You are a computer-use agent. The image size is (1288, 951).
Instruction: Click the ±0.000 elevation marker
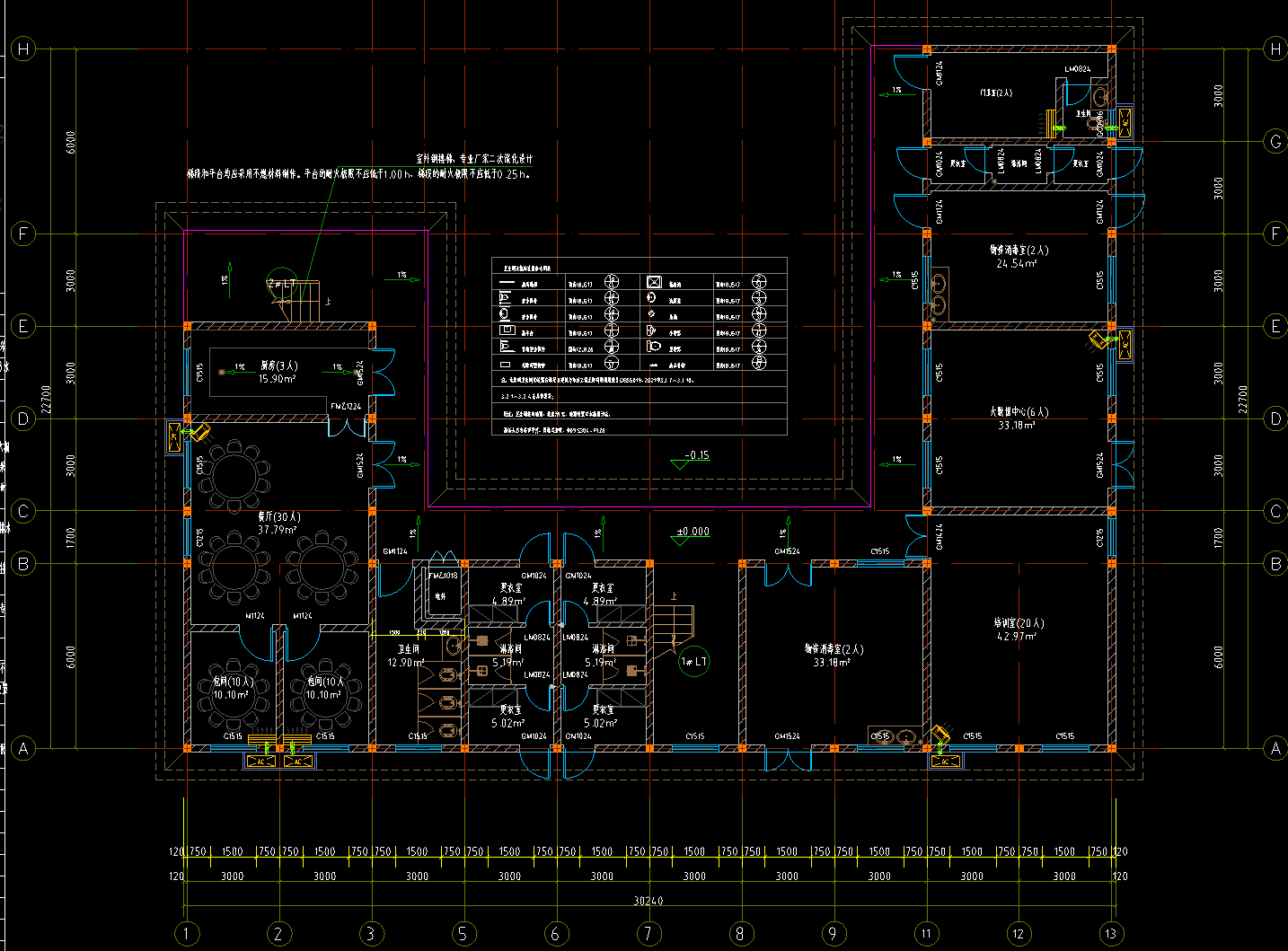(x=693, y=532)
